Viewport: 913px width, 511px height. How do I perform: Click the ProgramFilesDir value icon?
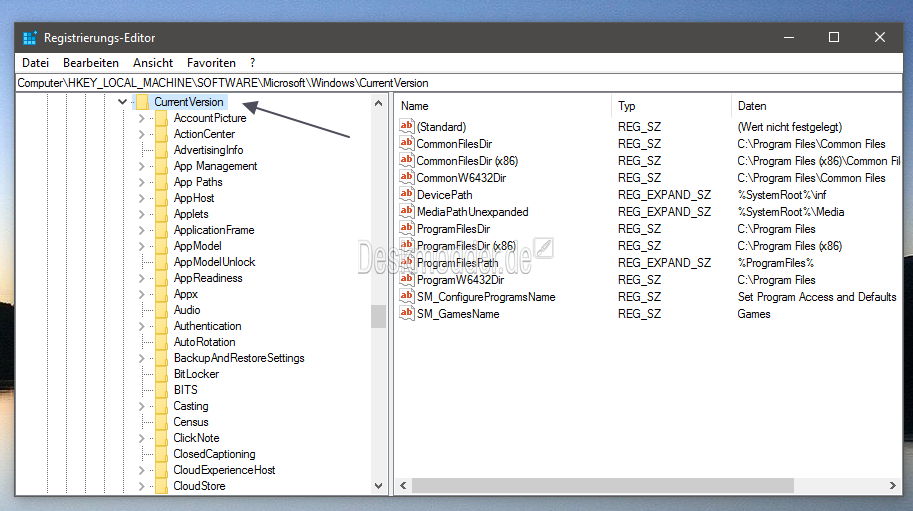pyautogui.click(x=406, y=228)
